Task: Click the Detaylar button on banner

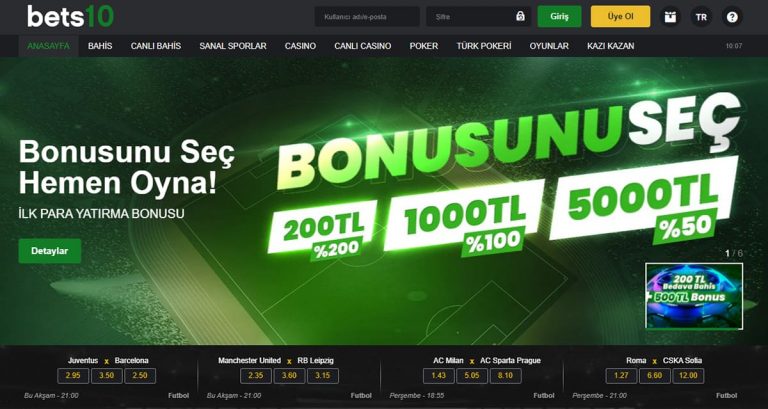Action: click(49, 251)
